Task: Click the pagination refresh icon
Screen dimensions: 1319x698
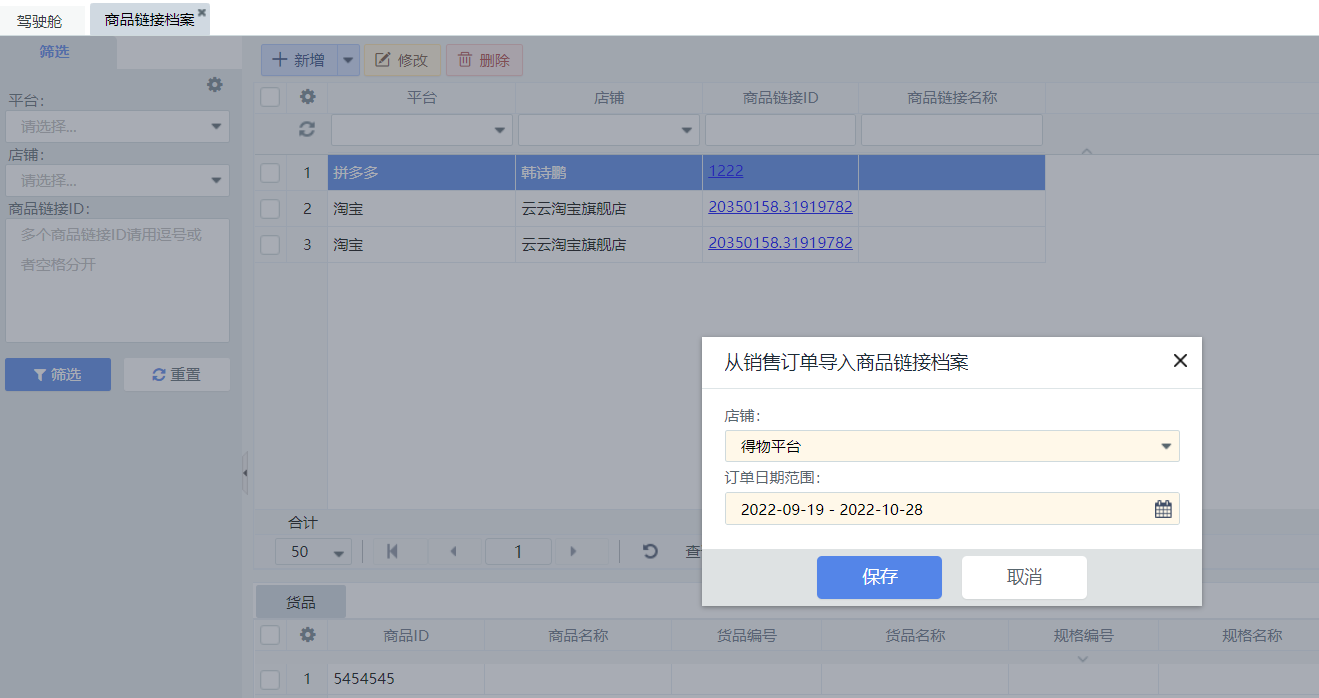Action: (x=650, y=551)
